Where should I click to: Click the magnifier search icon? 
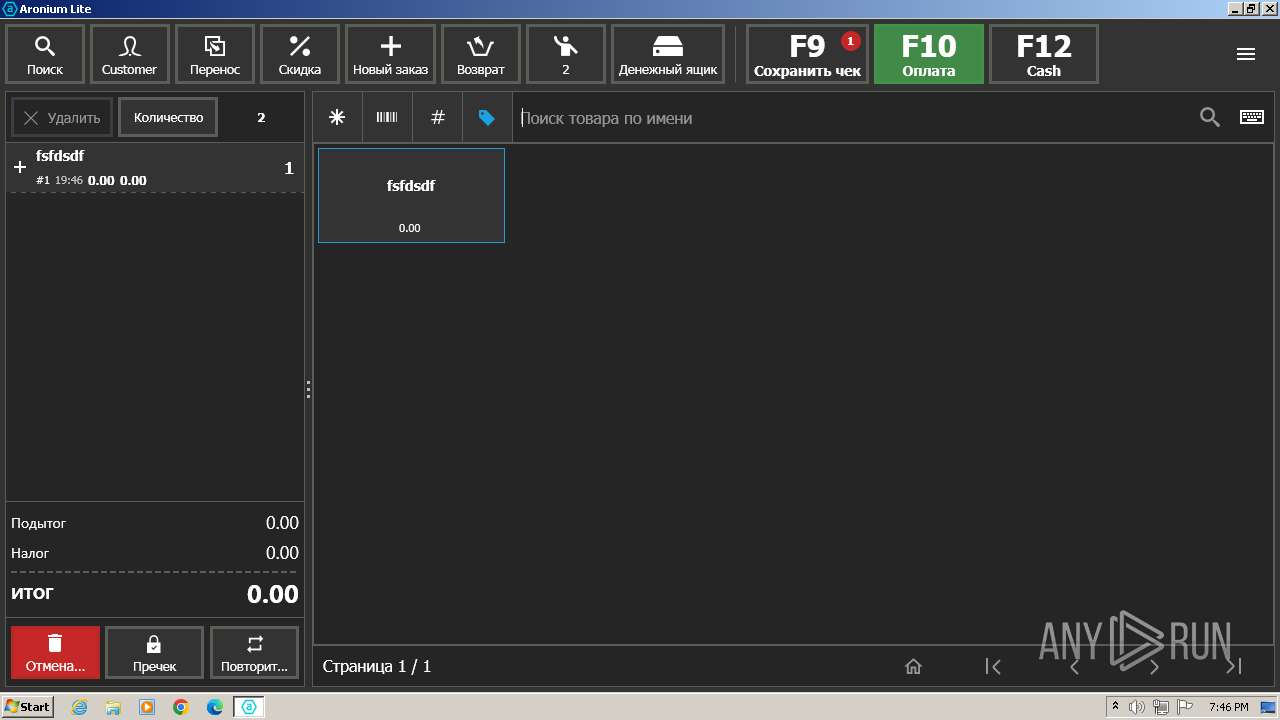1210,118
